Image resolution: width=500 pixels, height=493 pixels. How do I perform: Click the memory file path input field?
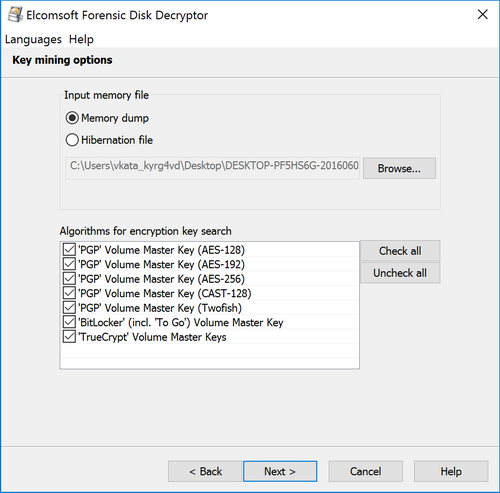pyautogui.click(x=212, y=168)
